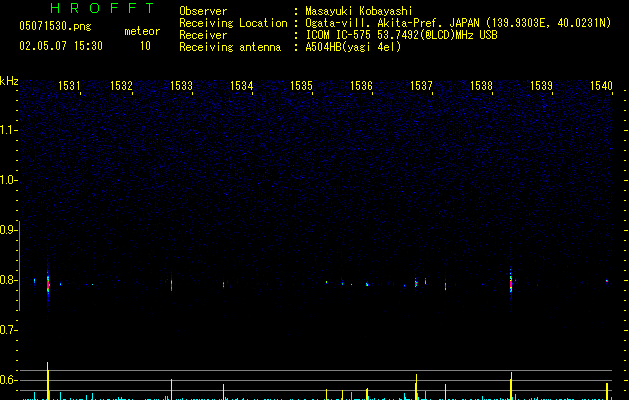Click the tallest yellow power spike before 1531
629x400 pixels.
pos(48,381)
